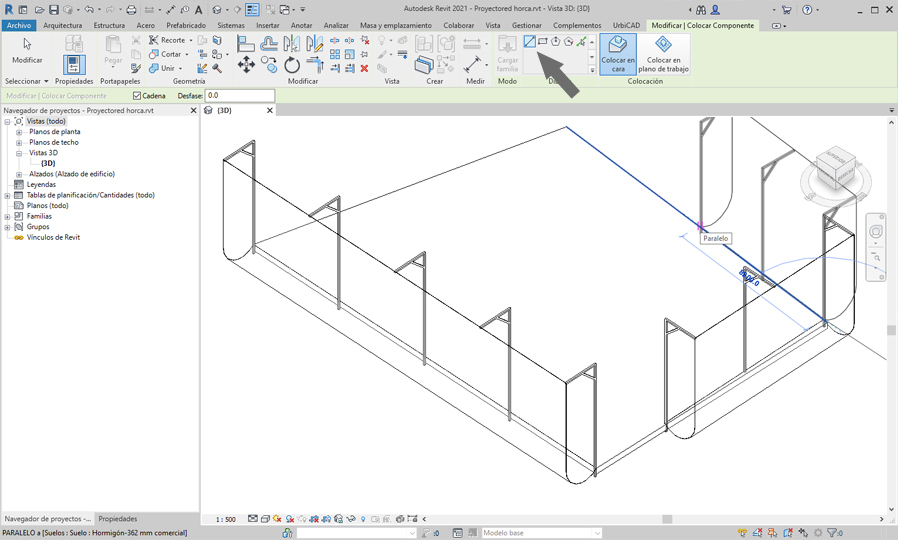Viewport: 898px width, 540px height.
Task: Select Colocar en plano de trabajo
Action: point(663,52)
